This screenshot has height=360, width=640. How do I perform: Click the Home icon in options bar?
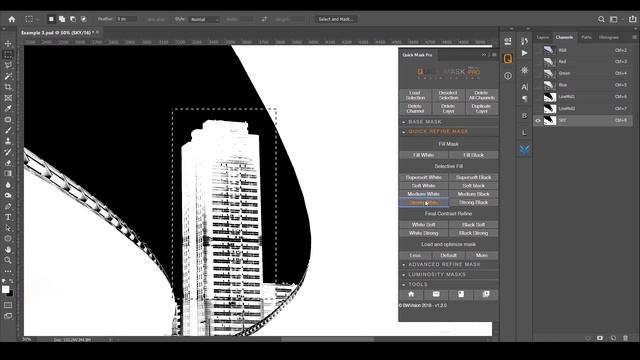click(x=11, y=19)
